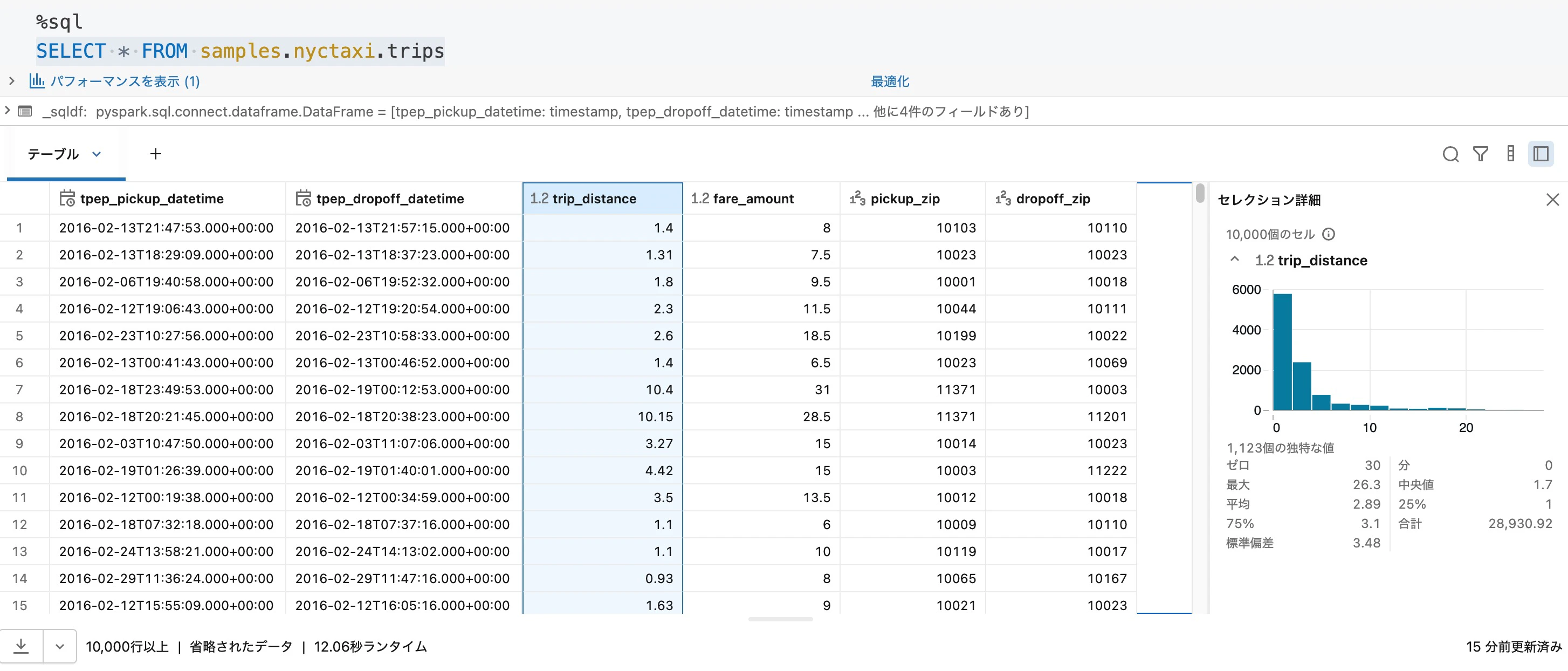Viewport: 1568px width, 671px height.
Task: Click the 最適化 link
Action: 890,81
